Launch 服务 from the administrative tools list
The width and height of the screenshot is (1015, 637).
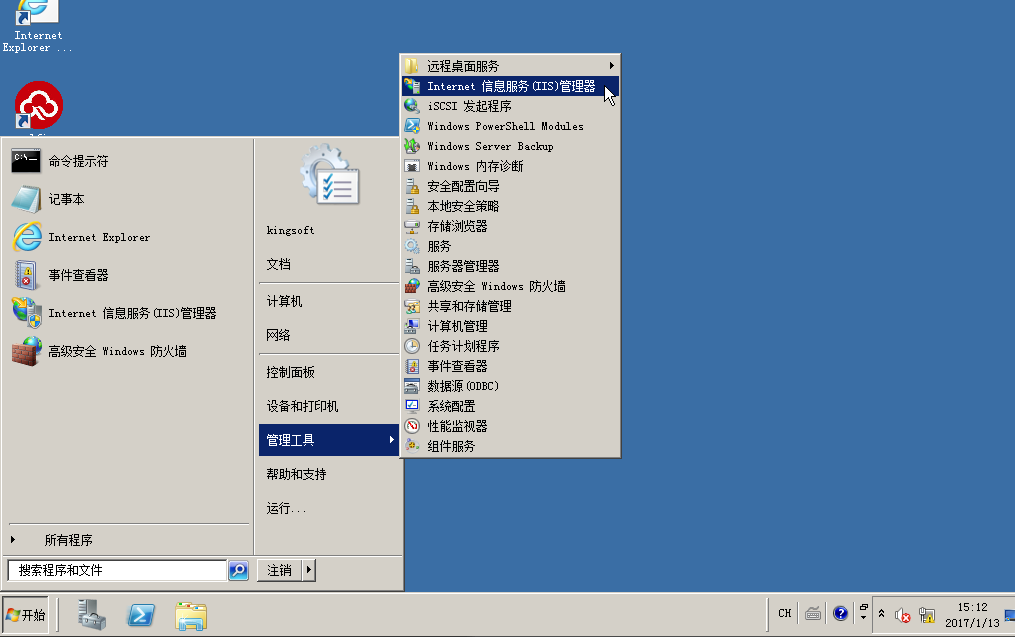433,246
